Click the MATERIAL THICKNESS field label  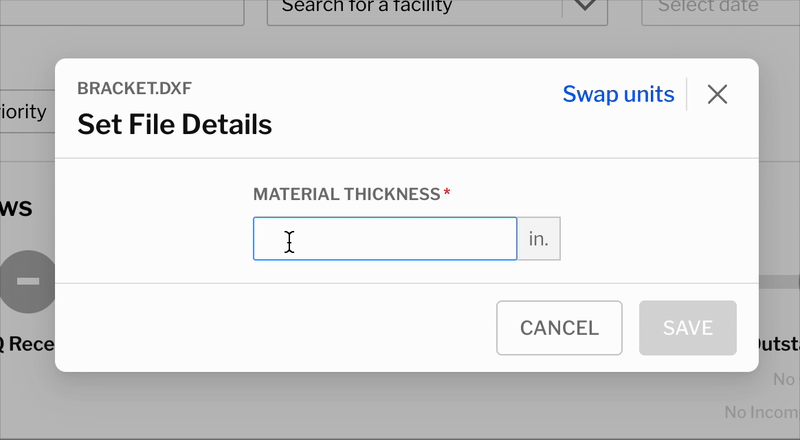coord(346,194)
